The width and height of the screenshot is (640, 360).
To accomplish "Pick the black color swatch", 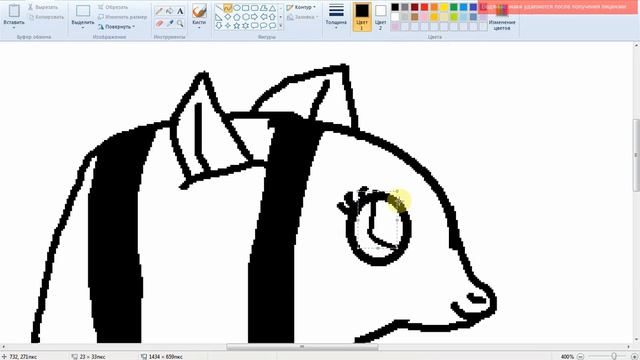I will [395, 7].
